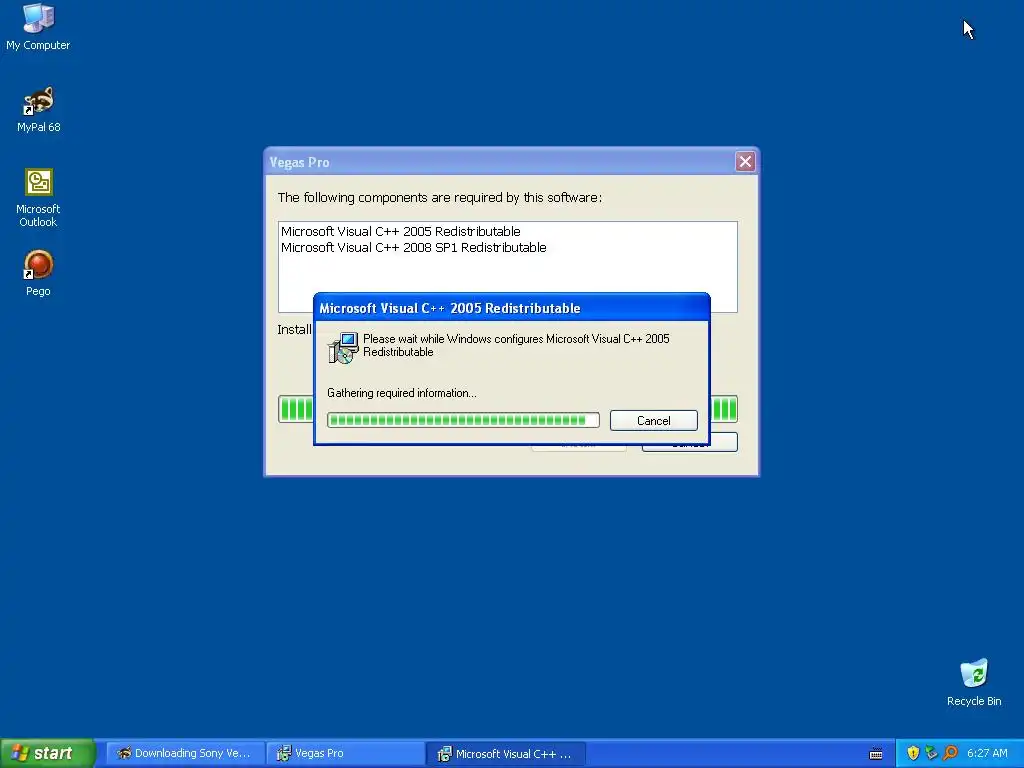The height and width of the screenshot is (768, 1024).
Task: Click the installer icon in the Visual C++ dialog
Action: point(343,347)
